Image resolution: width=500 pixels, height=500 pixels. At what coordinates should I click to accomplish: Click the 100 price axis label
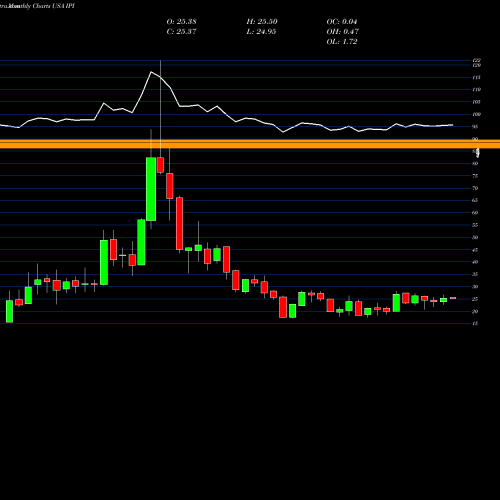click(477, 114)
